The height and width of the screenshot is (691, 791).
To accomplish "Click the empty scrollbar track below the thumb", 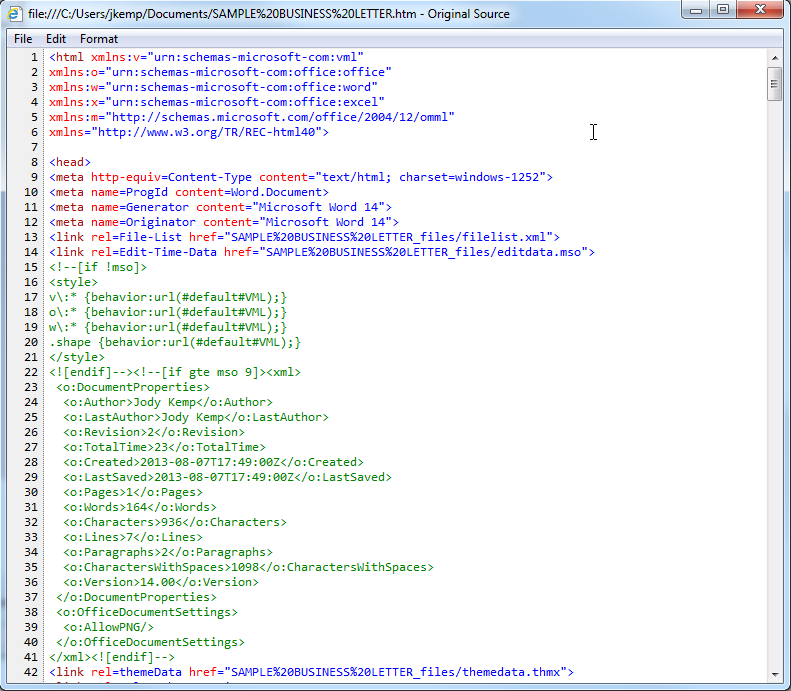I will (x=774, y=400).
